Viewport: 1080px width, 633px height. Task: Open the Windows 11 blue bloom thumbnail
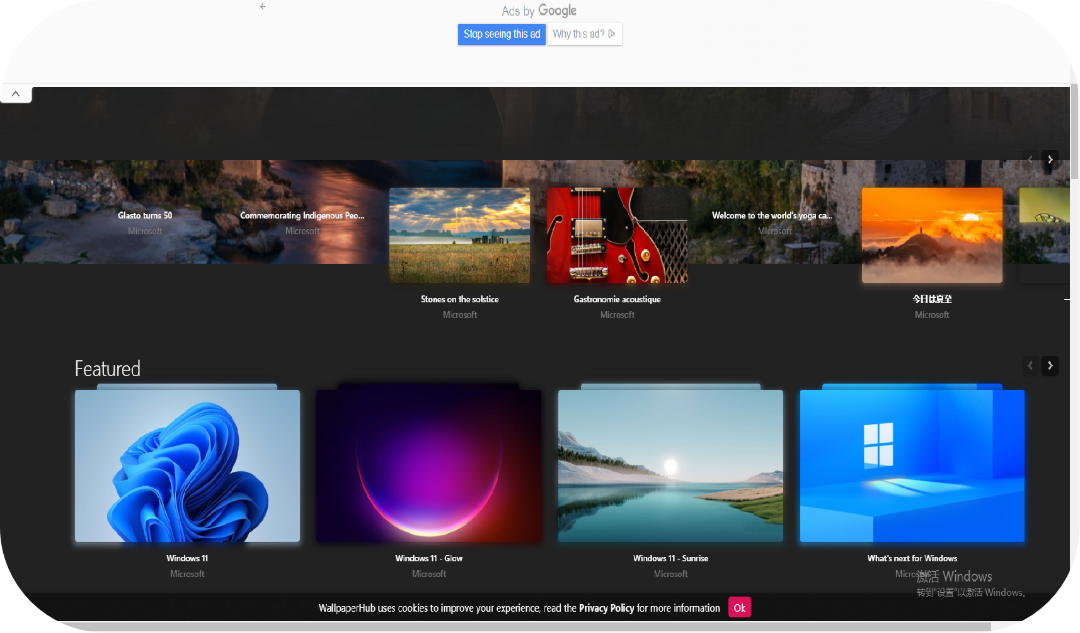(187, 466)
